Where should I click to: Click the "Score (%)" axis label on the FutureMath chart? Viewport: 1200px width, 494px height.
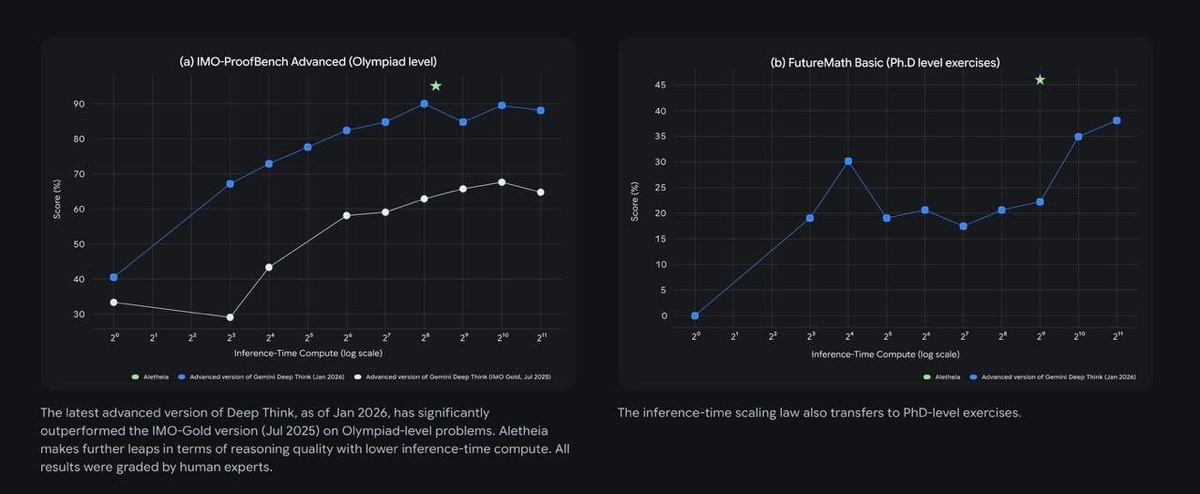[x=635, y=201]
